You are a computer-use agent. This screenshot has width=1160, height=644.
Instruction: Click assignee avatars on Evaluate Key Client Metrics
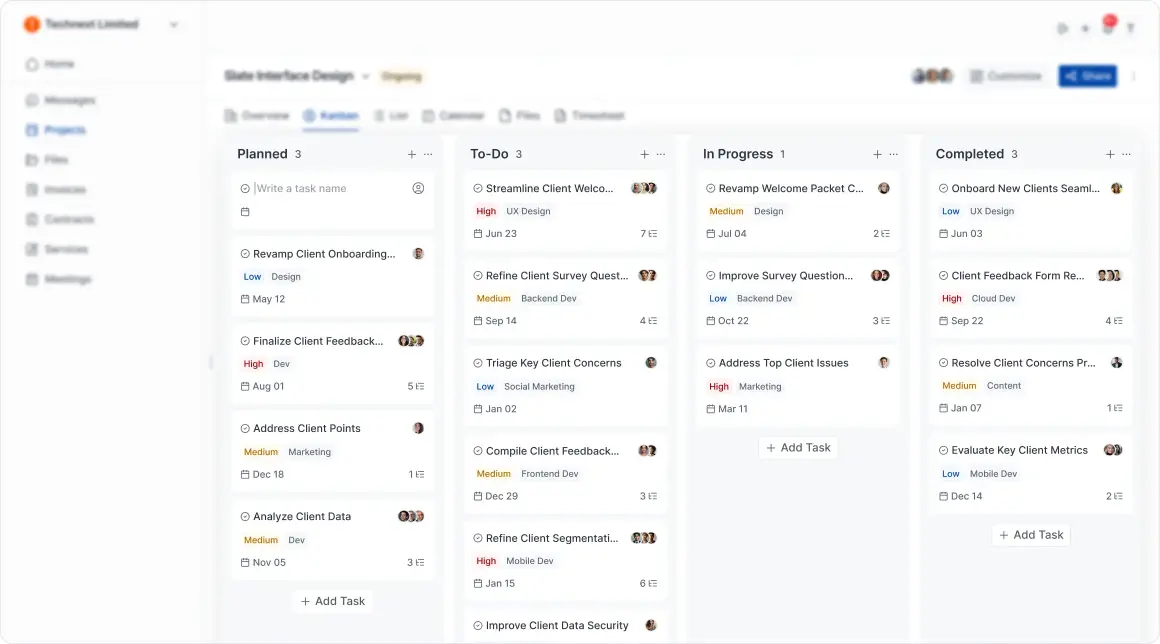tap(1113, 450)
